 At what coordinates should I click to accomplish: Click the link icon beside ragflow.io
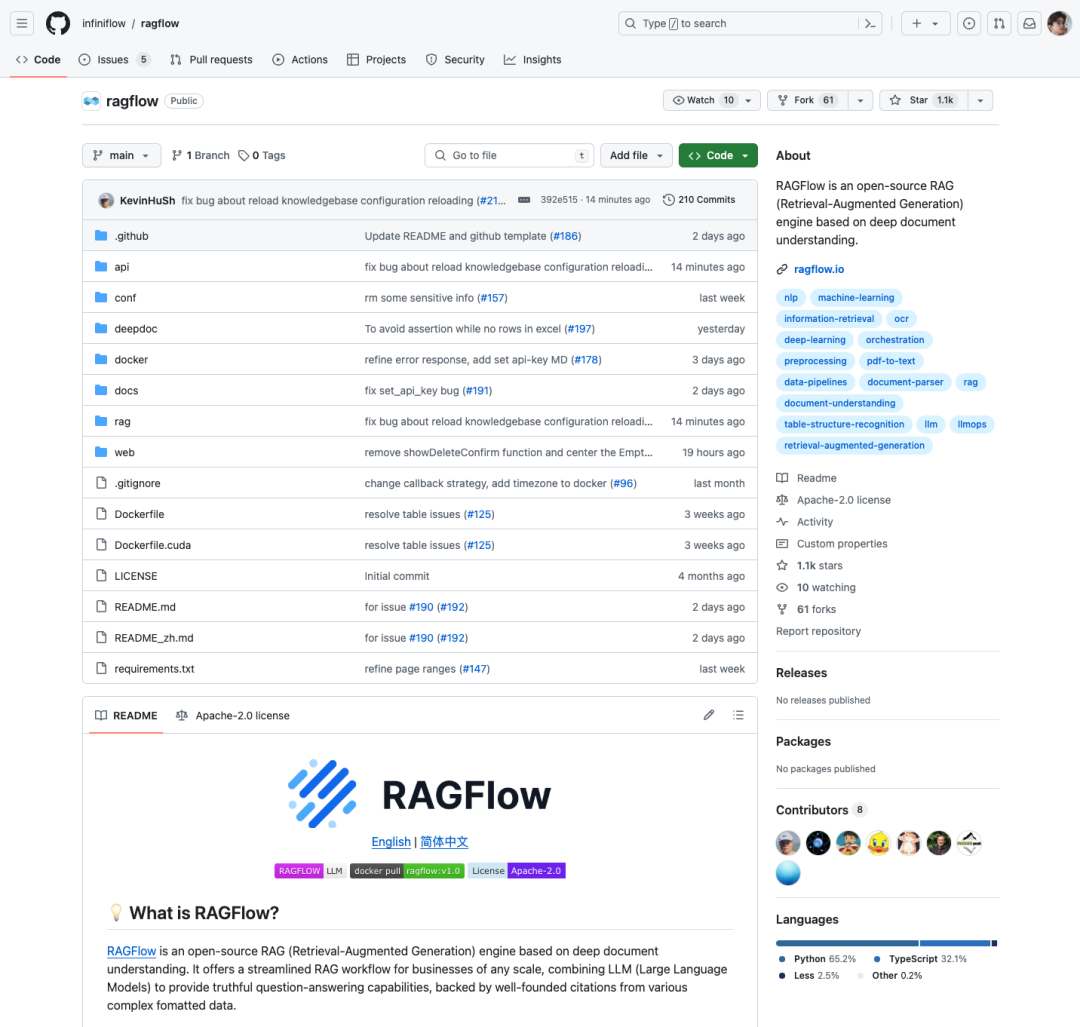[x=782, y=269]
